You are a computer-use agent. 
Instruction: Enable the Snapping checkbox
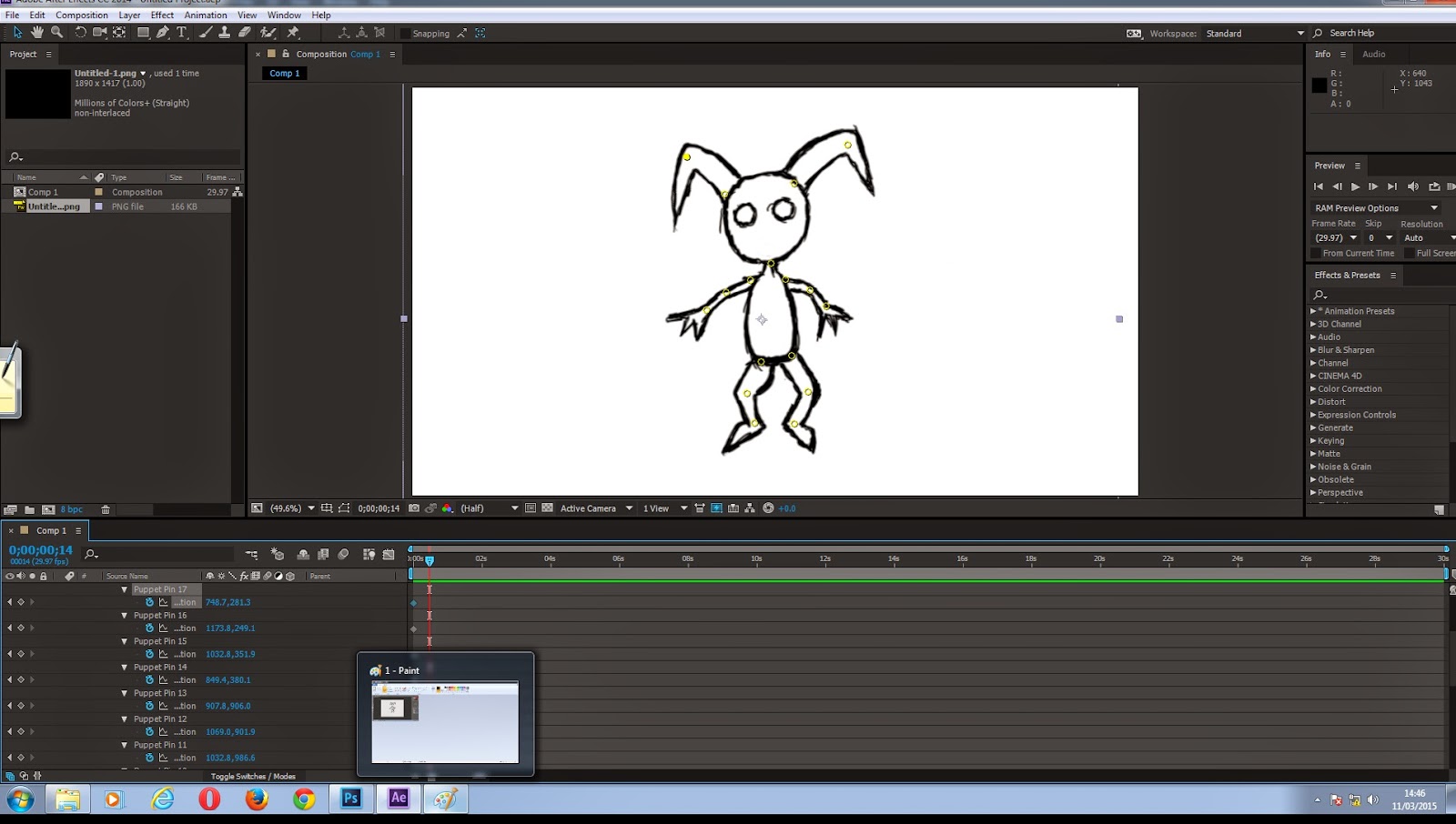(406, 34)
